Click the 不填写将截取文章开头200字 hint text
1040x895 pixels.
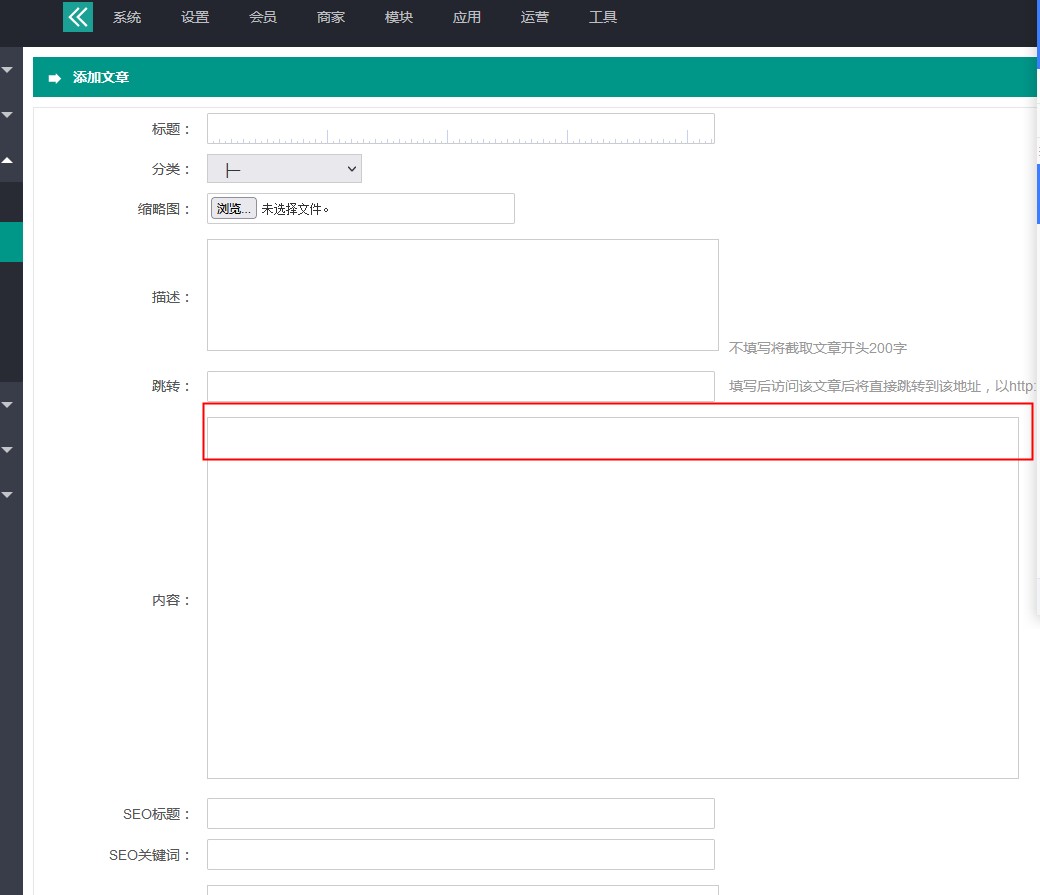click(x=818, y=348)
